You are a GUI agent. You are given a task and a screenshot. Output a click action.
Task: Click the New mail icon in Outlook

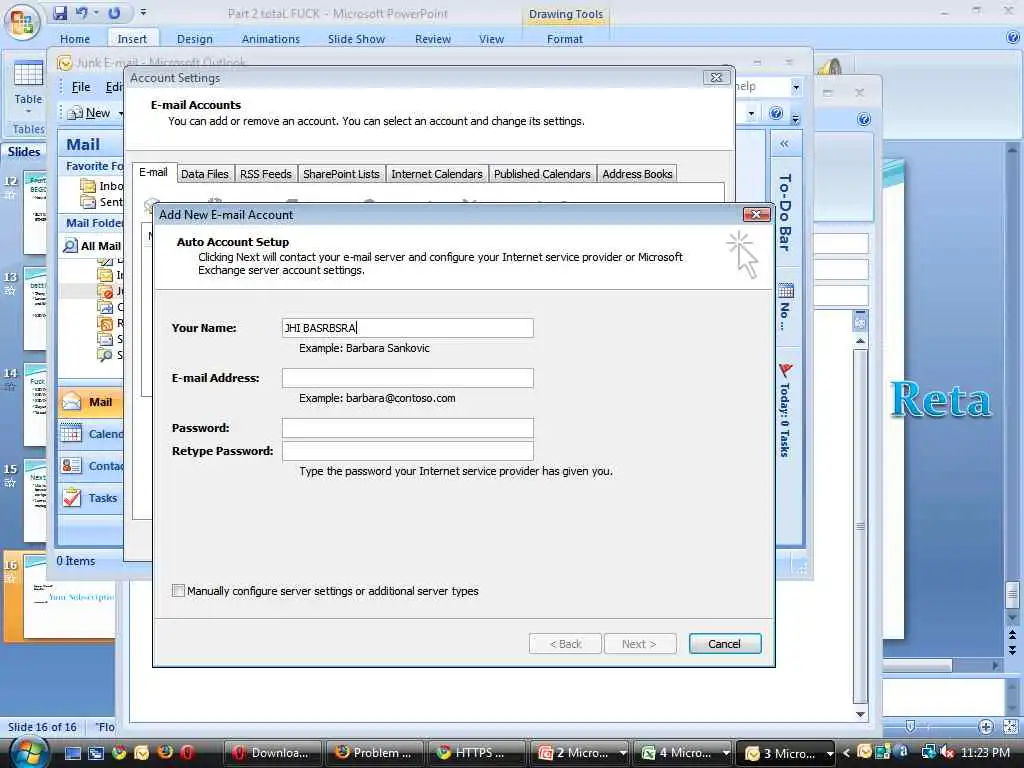76,113
